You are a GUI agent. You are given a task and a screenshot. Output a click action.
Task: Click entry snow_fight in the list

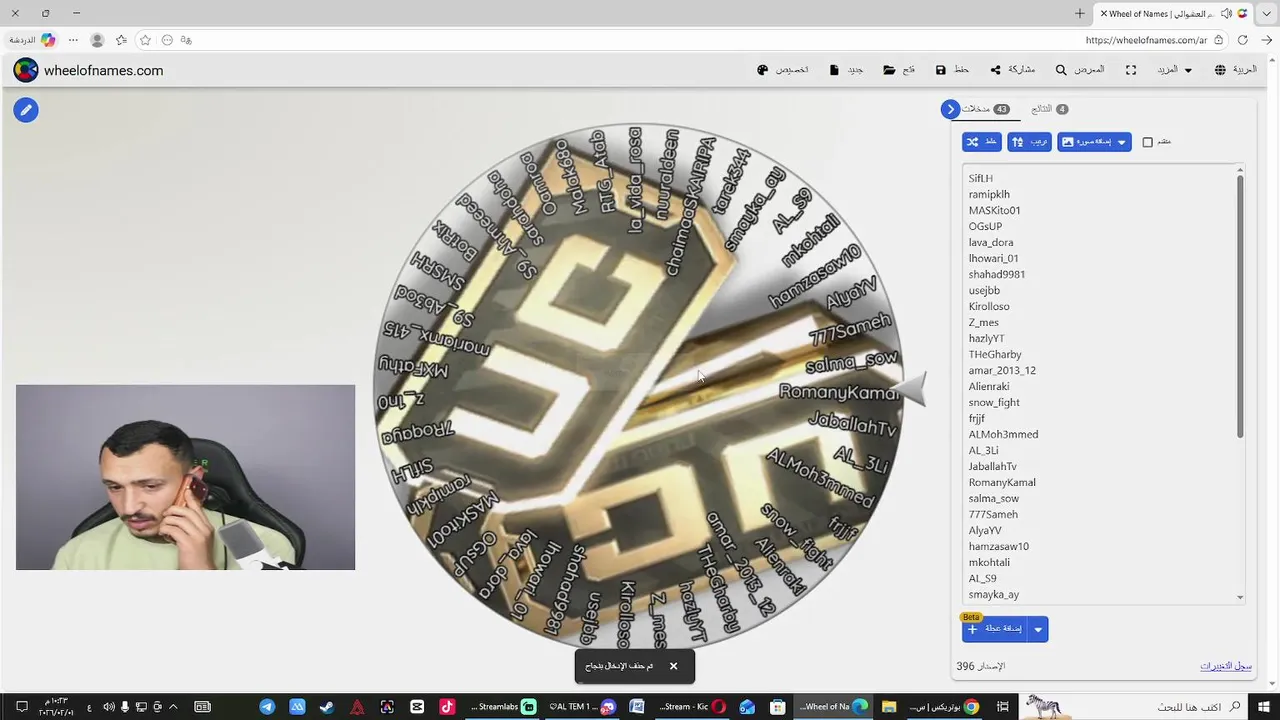tap(994, 402)
